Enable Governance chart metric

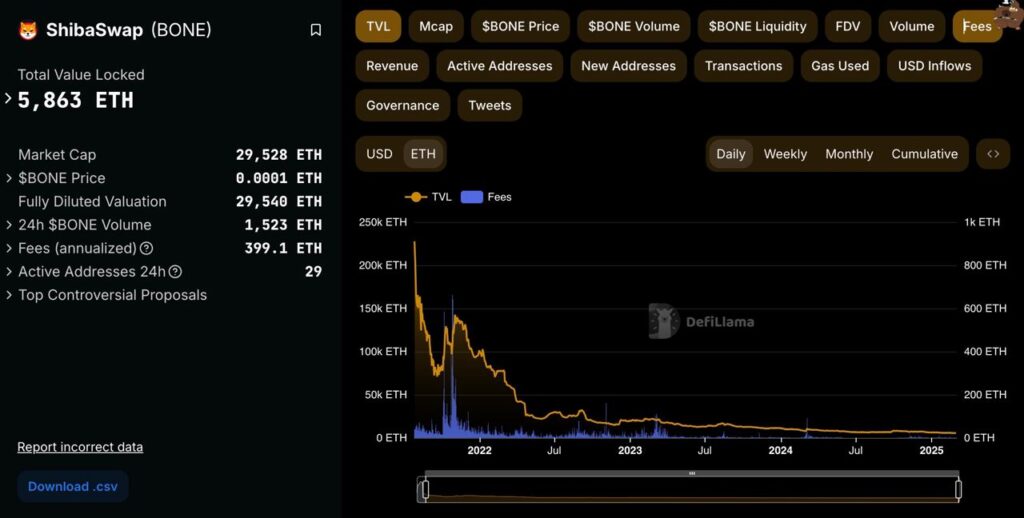(x=402, y=106)
